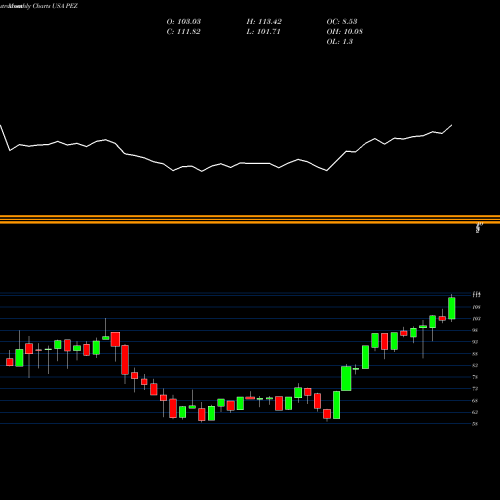Screen dimensions: 500x500
Task: Click the 68 price axis label
Action: point(475,401)
